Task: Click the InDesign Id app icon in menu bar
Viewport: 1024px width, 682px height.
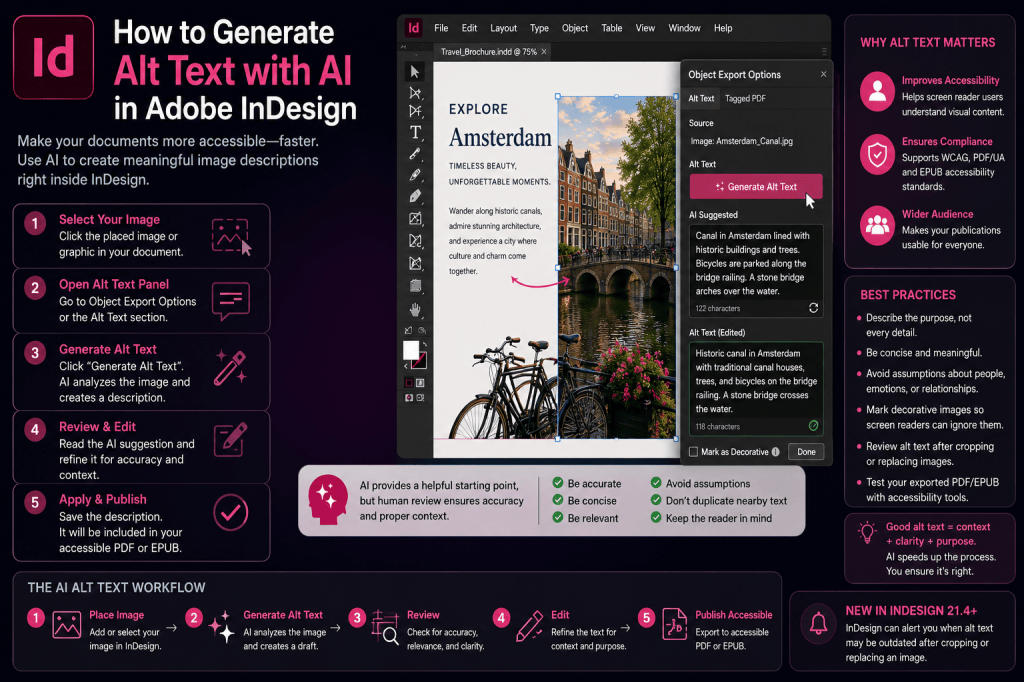Action: coord(413,27)
